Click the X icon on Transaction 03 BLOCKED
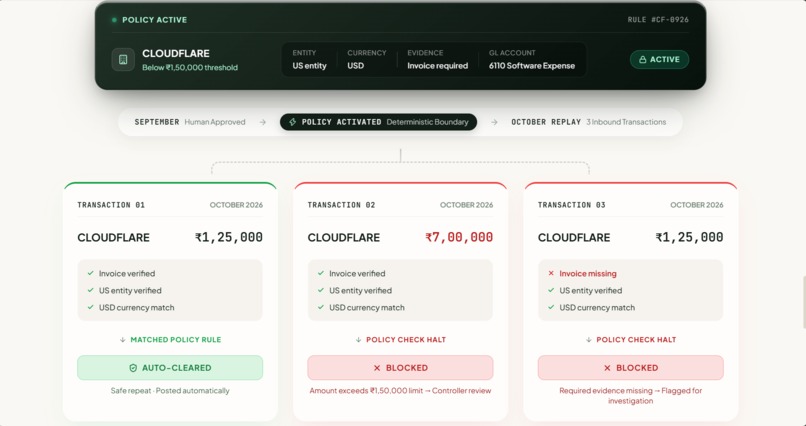Image resolution: width=806 pixels, height=426 pixels. 607,368
